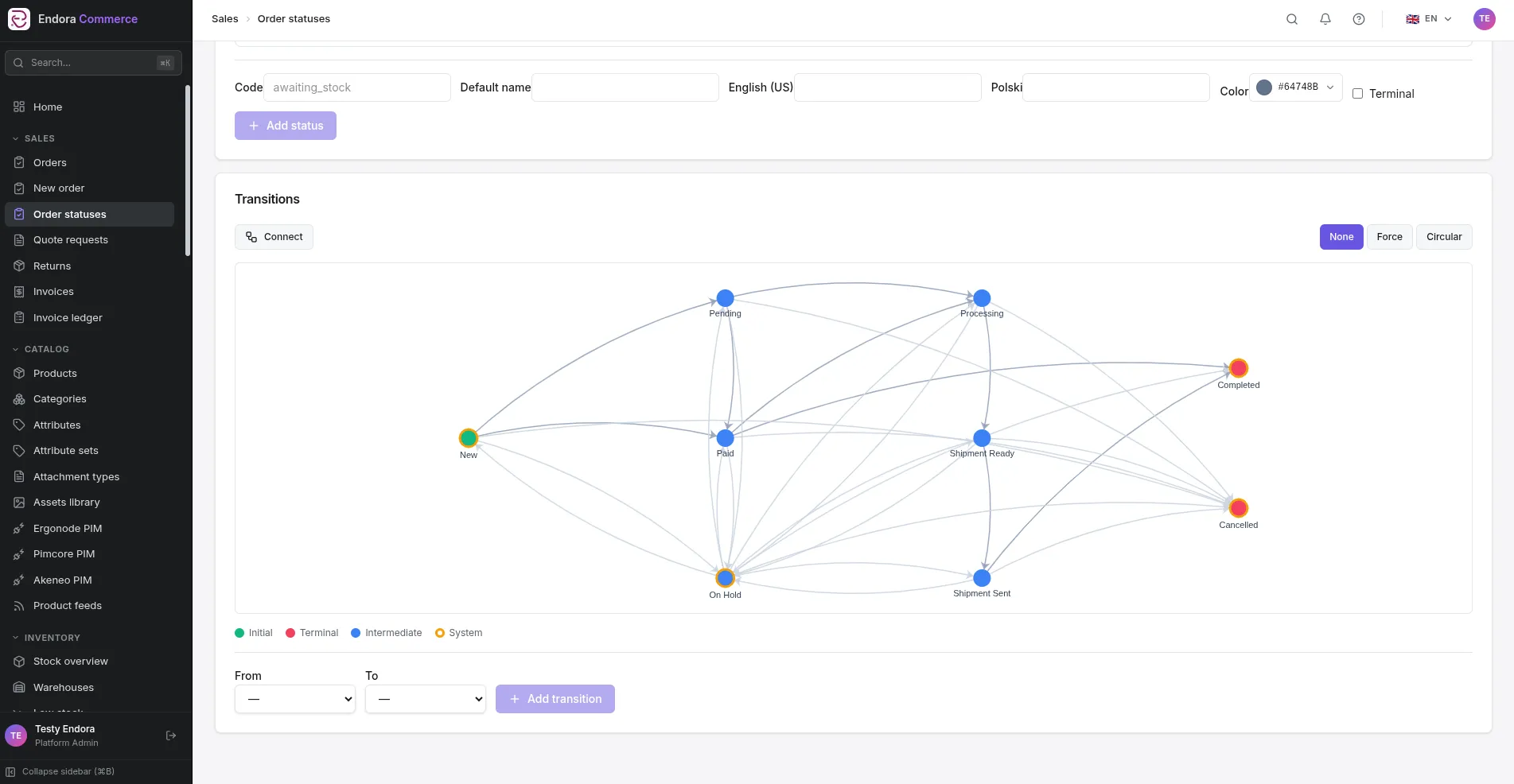The image size is (1514, 784).
Task: Open the #64748B color picker
Action: (x=1296, y=87)
